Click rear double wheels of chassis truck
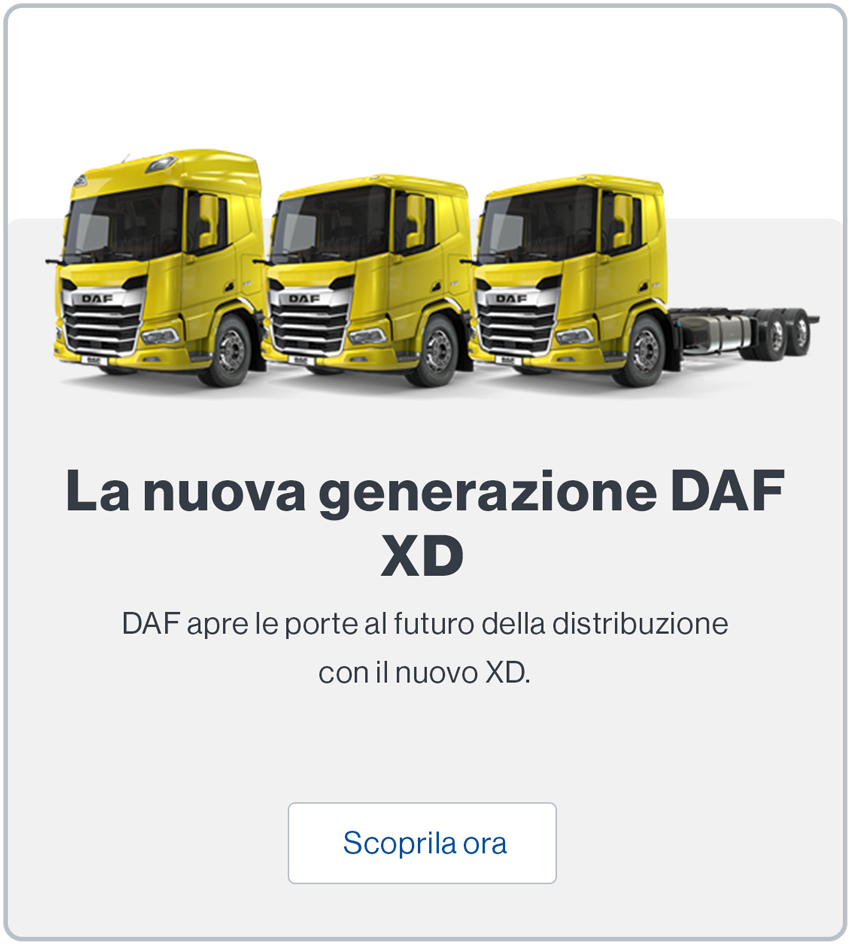850x944 pixels. click(x=786, y=333)
